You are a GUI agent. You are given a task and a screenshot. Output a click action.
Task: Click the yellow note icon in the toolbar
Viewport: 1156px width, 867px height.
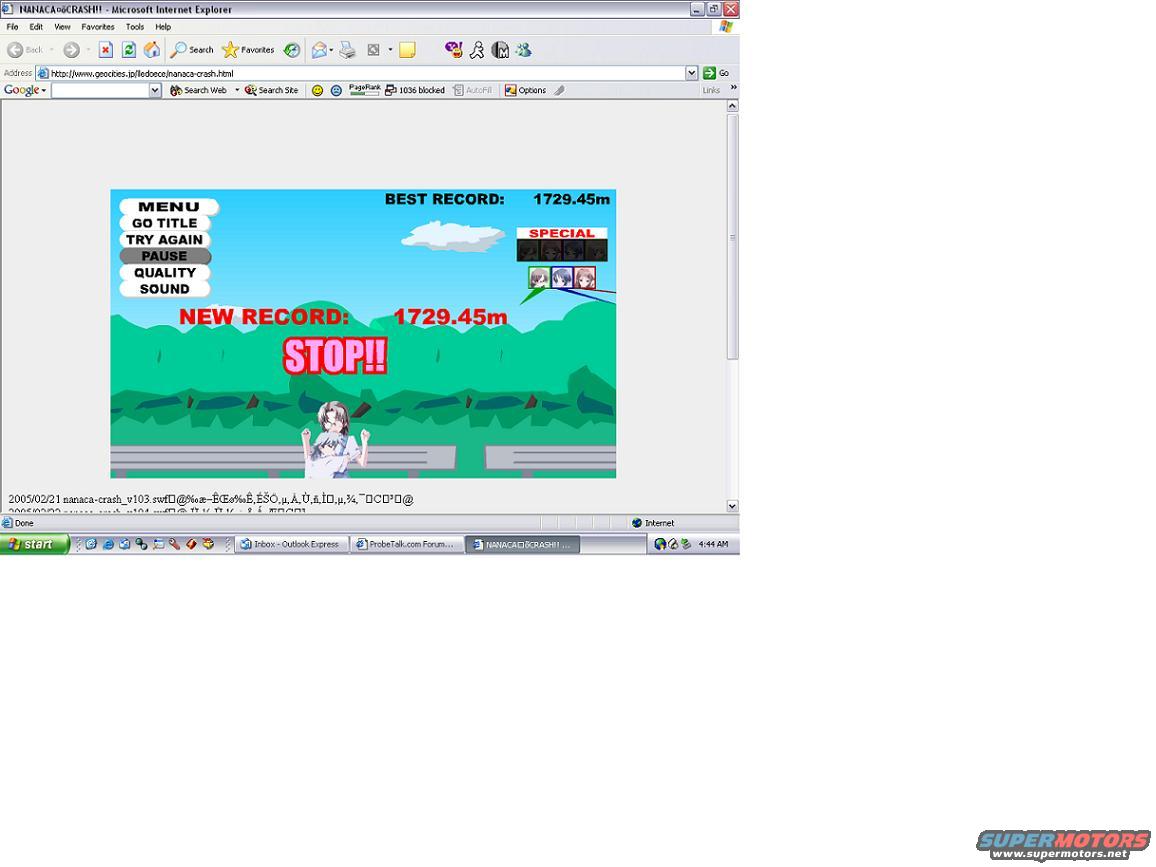tap(407, 50)
